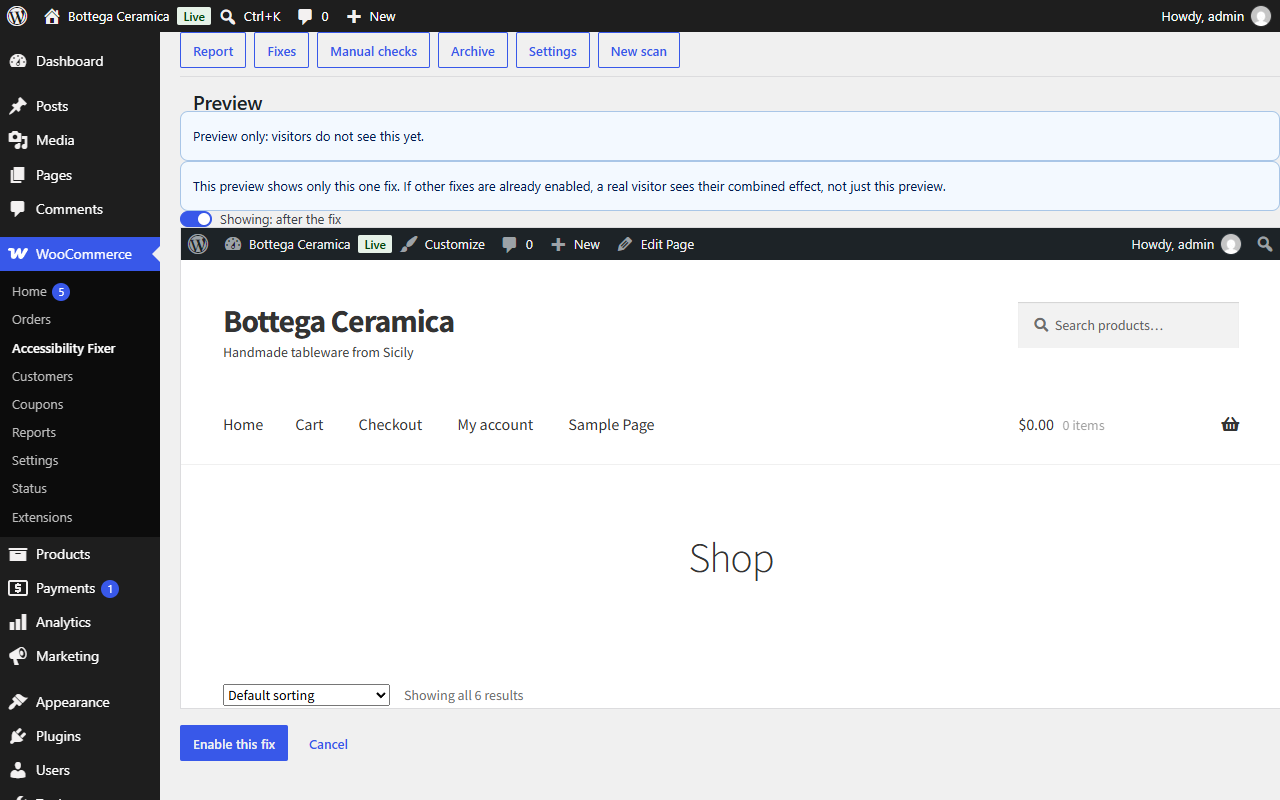The height and width of the screenshot is (800, 1280).
Task: Open Plugins in the sidebar
Action: pyautogui.click(x=80, y=736)
